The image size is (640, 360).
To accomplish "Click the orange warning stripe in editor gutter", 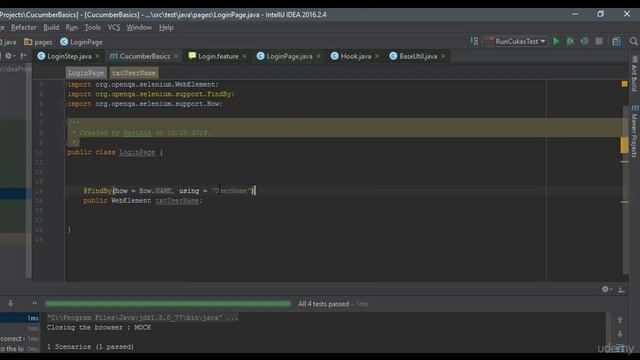I will pos(624,145).
